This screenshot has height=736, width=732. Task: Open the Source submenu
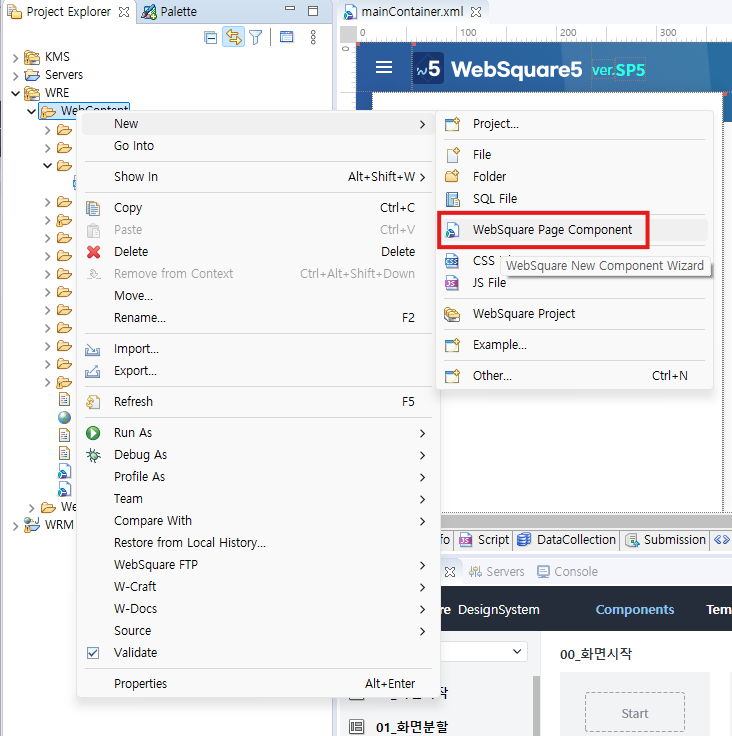(256, 631)
